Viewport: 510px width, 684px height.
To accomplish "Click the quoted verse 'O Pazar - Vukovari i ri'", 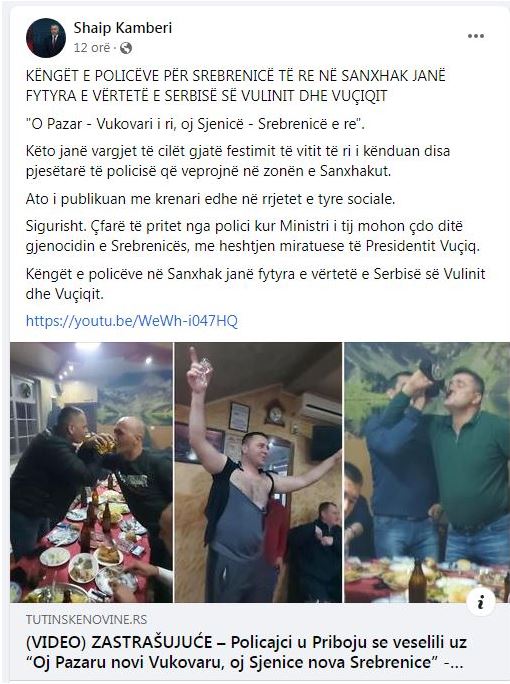I will point(195,124).
